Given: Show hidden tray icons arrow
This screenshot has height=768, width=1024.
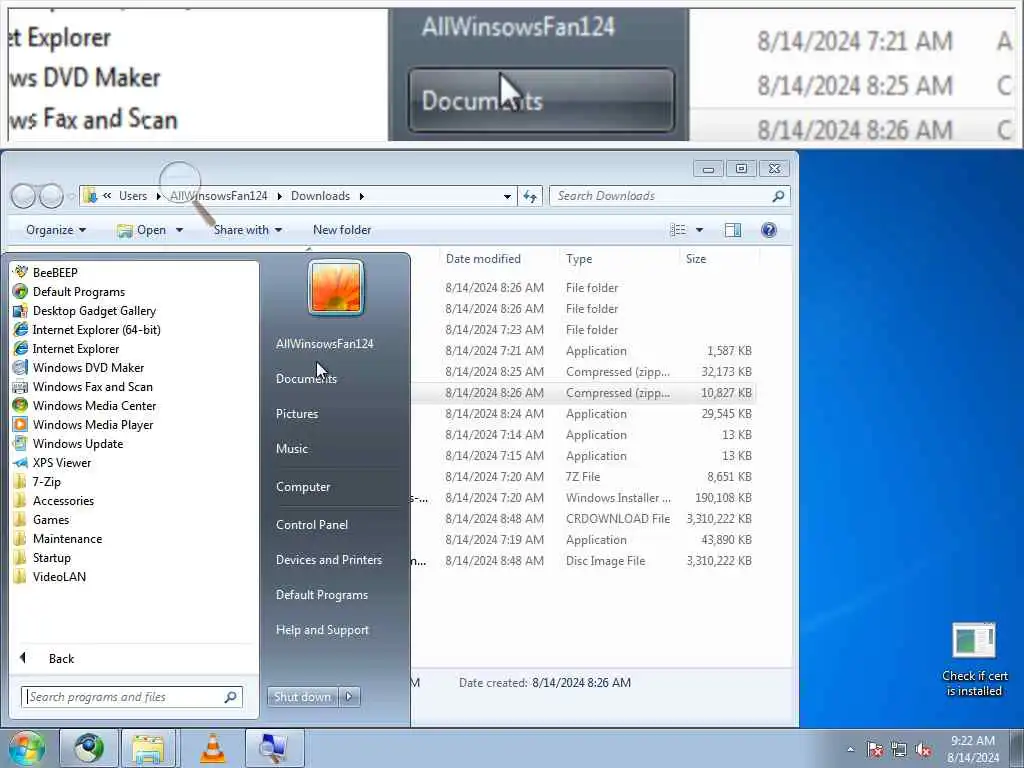Looking at the screenshot, I should 850,749.
